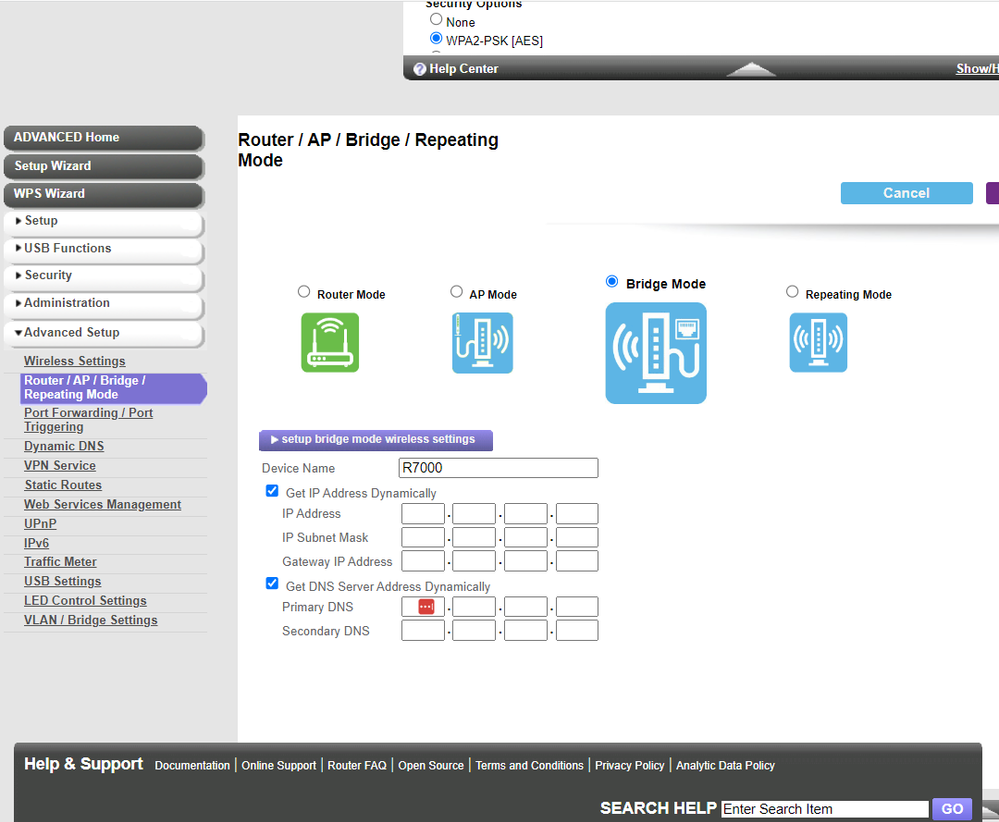Image resolution: width=999 pixels, height=822 pixels.
Task: Uncheck Get IP Address Dynamically
Action: [271, 490]
